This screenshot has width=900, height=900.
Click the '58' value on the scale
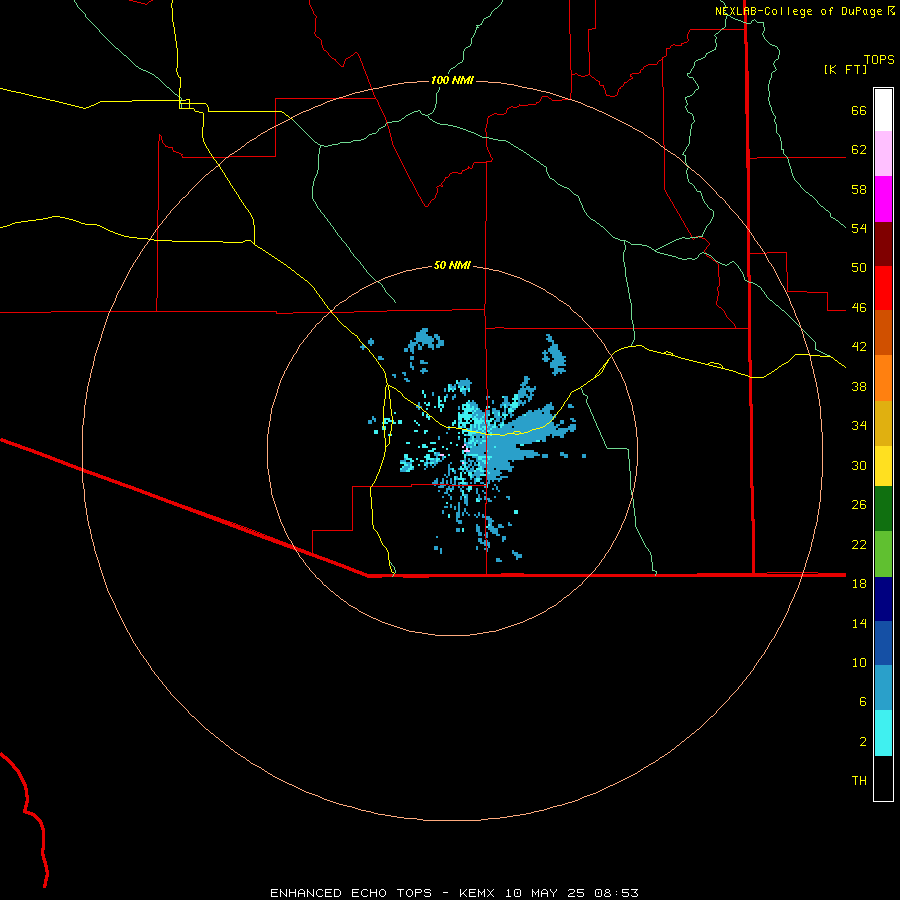(x=859, y=189)
